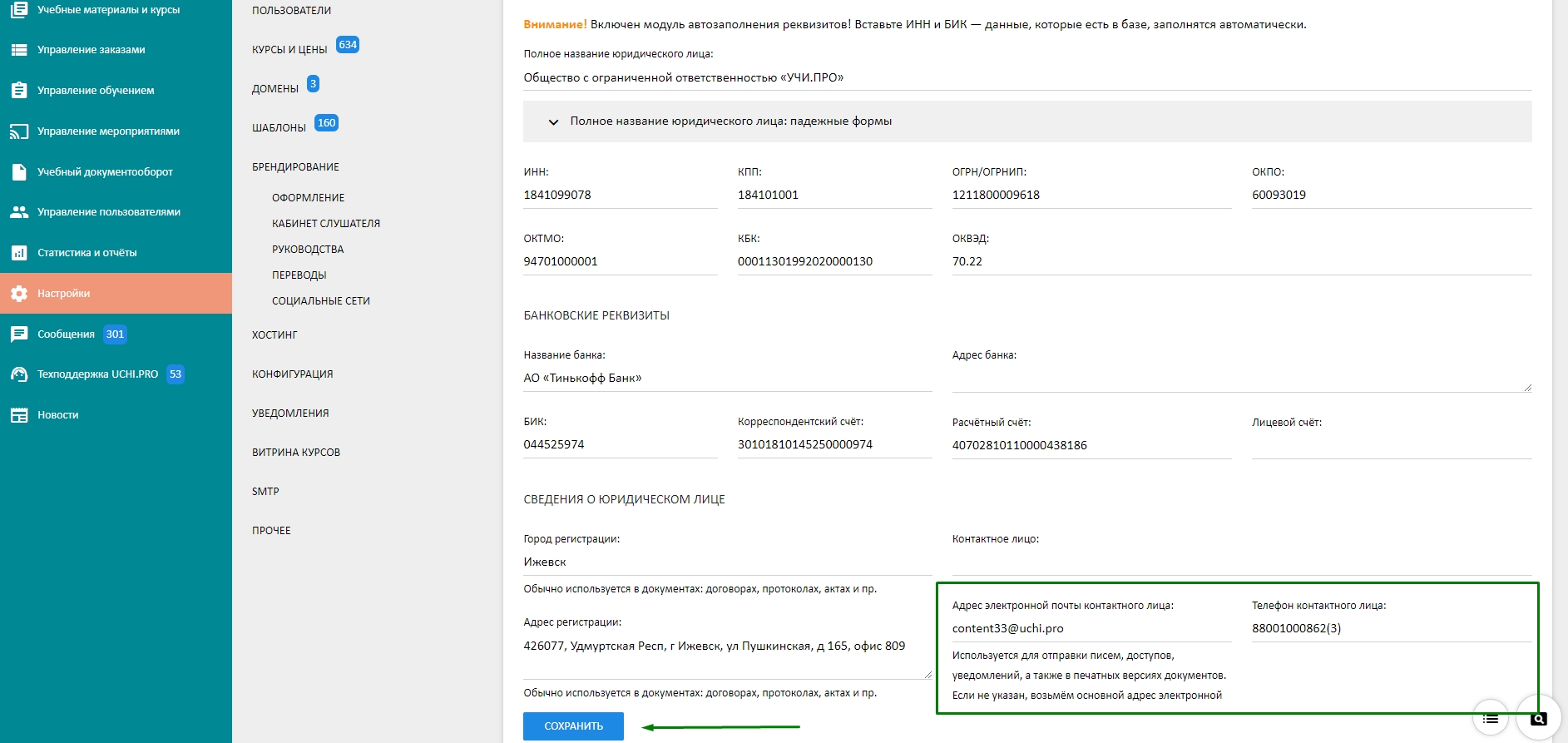
Task: Expand падежные формы section of legal name
Action: [1027, 121]
